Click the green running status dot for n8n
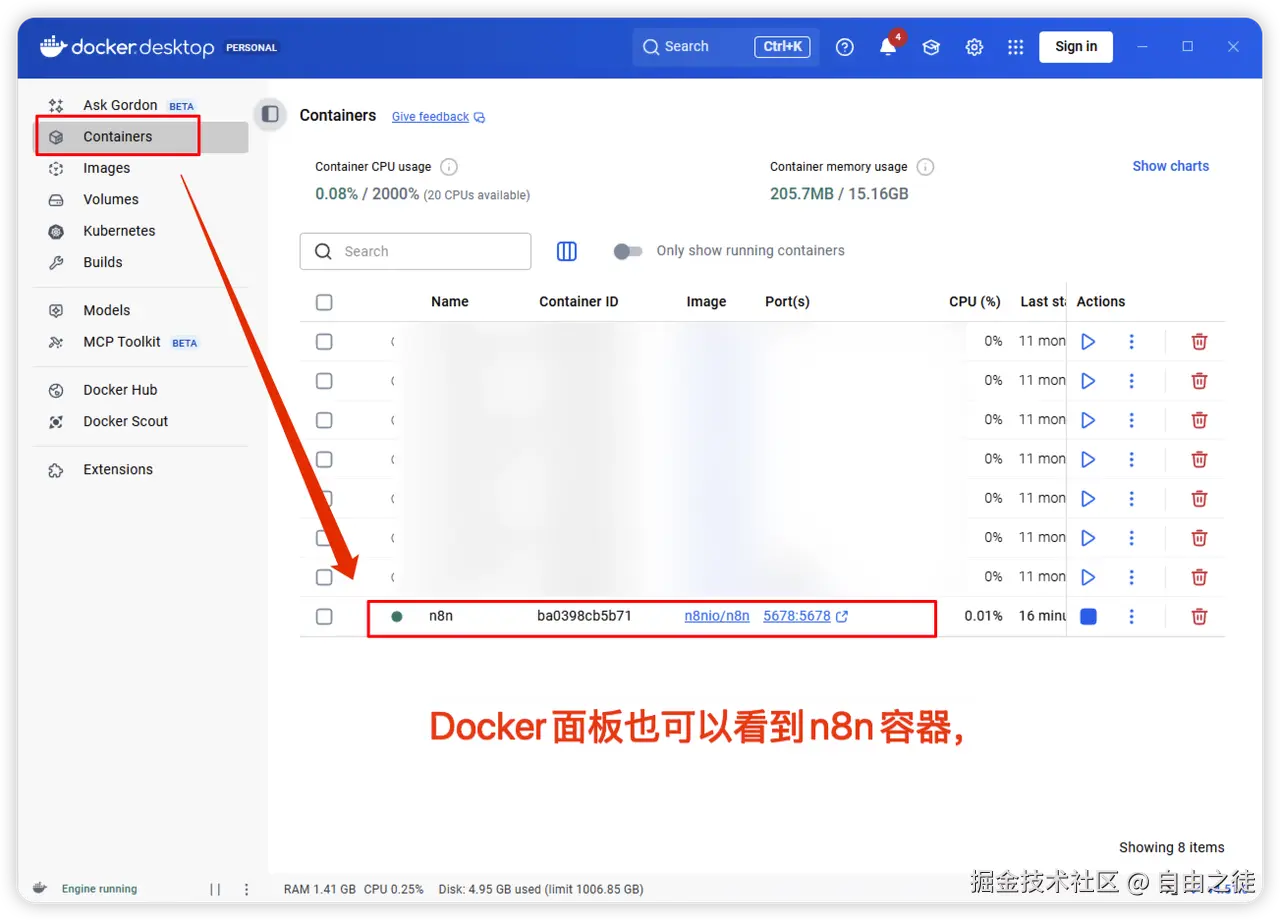1280x920 pixels. tap(397, 616)
